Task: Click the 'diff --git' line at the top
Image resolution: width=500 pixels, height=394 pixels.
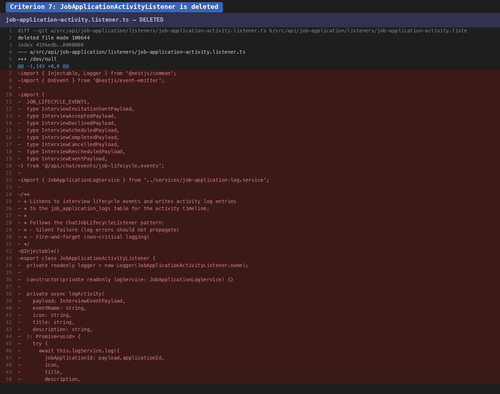Action: (x=242, y=31)
